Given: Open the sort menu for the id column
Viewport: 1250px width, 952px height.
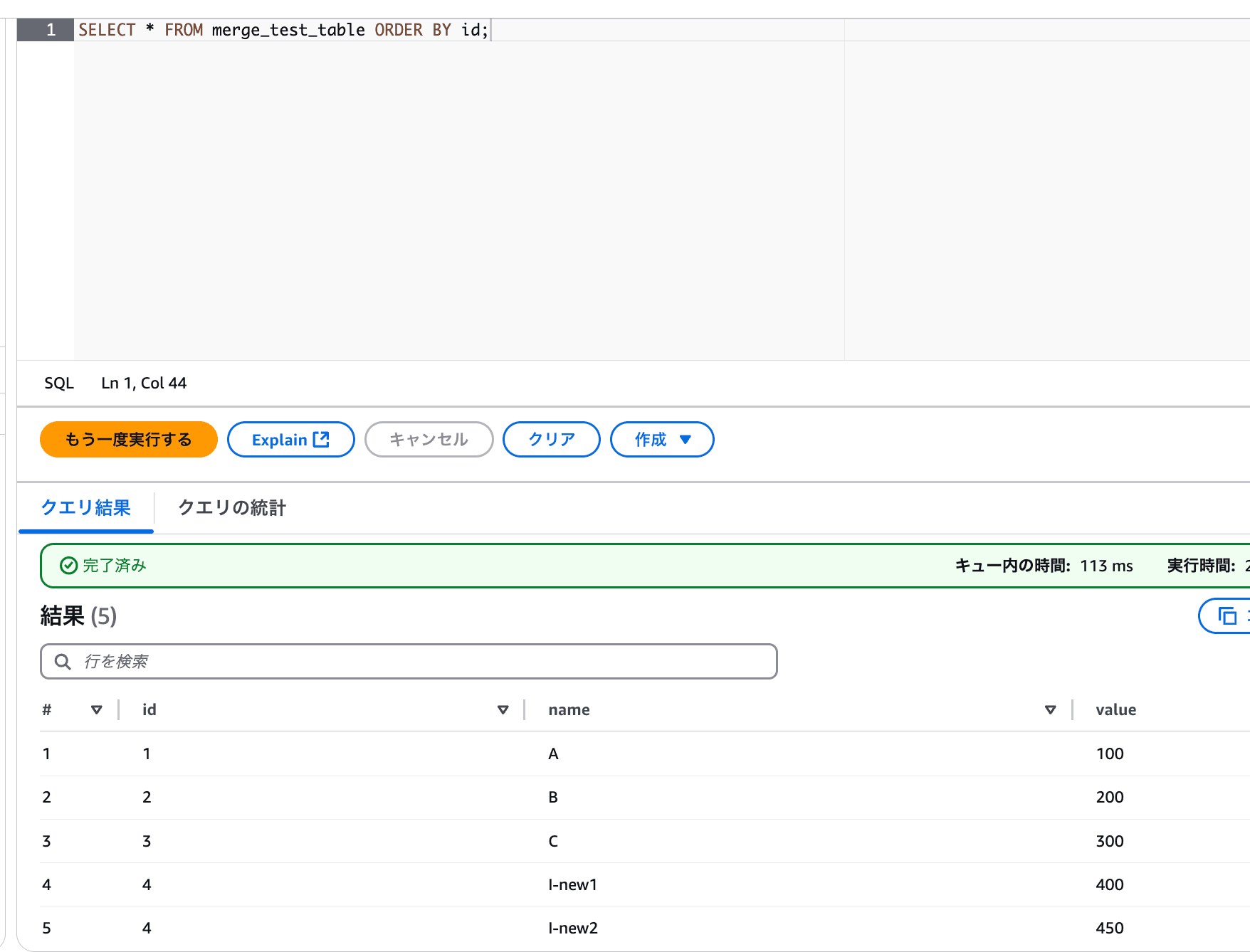Looking at the screenshot, I should (x=503, y=709).
